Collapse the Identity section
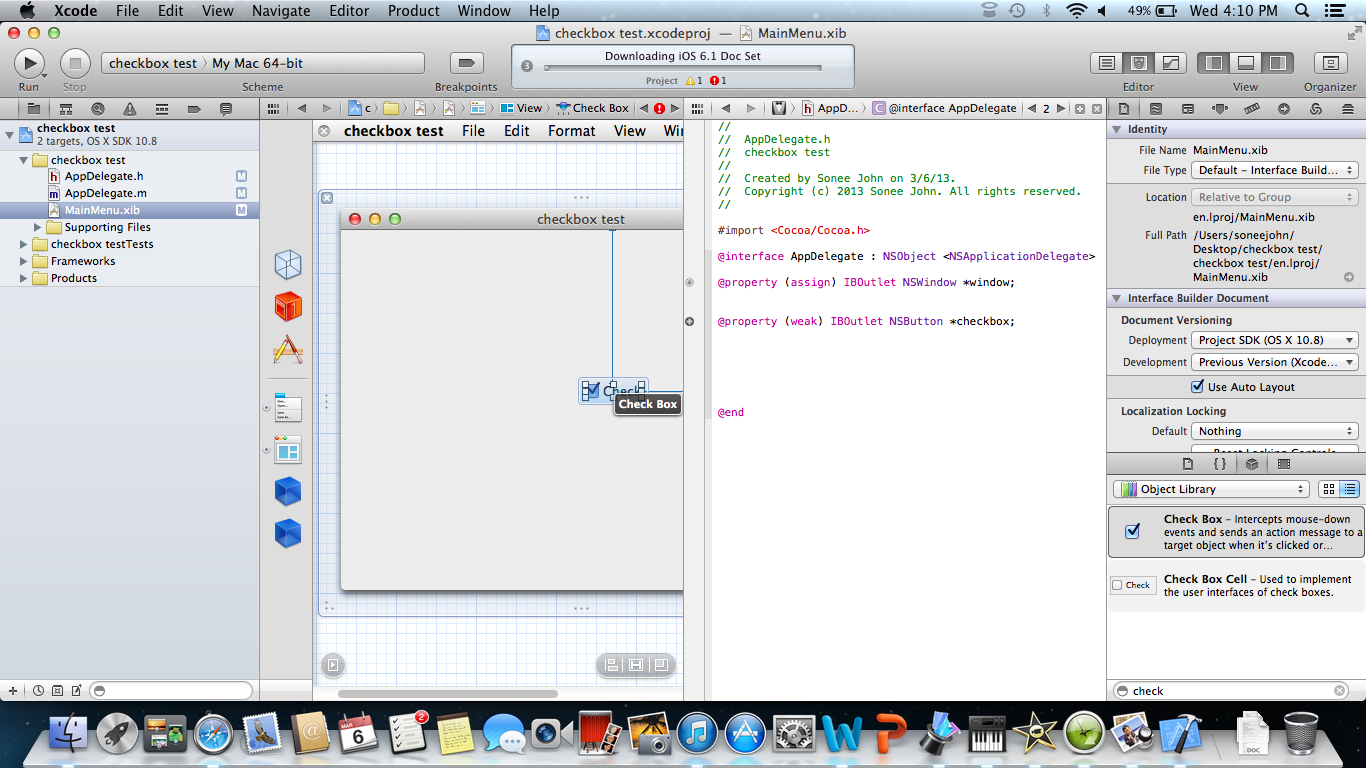This screenshot has width=1366, height=768. pyautogui.click(x=1116, y=129)
